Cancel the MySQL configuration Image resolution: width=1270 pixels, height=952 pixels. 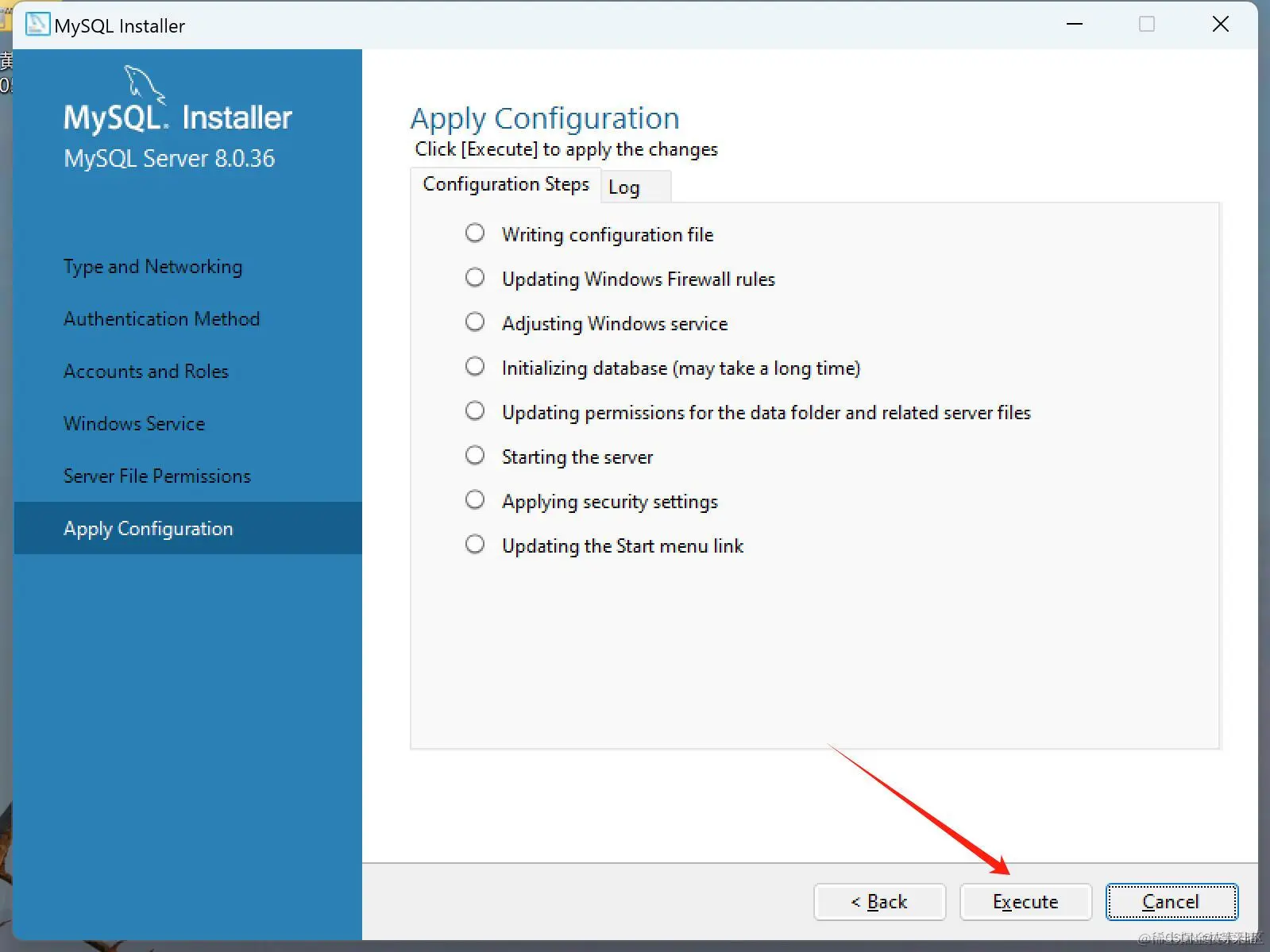coord(1172,902)
